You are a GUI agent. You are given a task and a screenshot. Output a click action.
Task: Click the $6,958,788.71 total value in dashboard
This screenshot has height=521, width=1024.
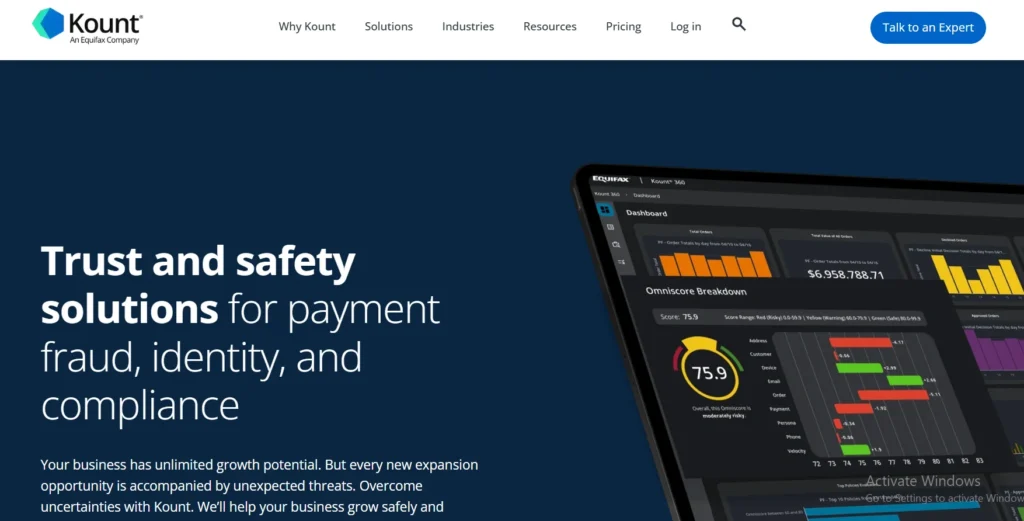(x=846, y=274)
